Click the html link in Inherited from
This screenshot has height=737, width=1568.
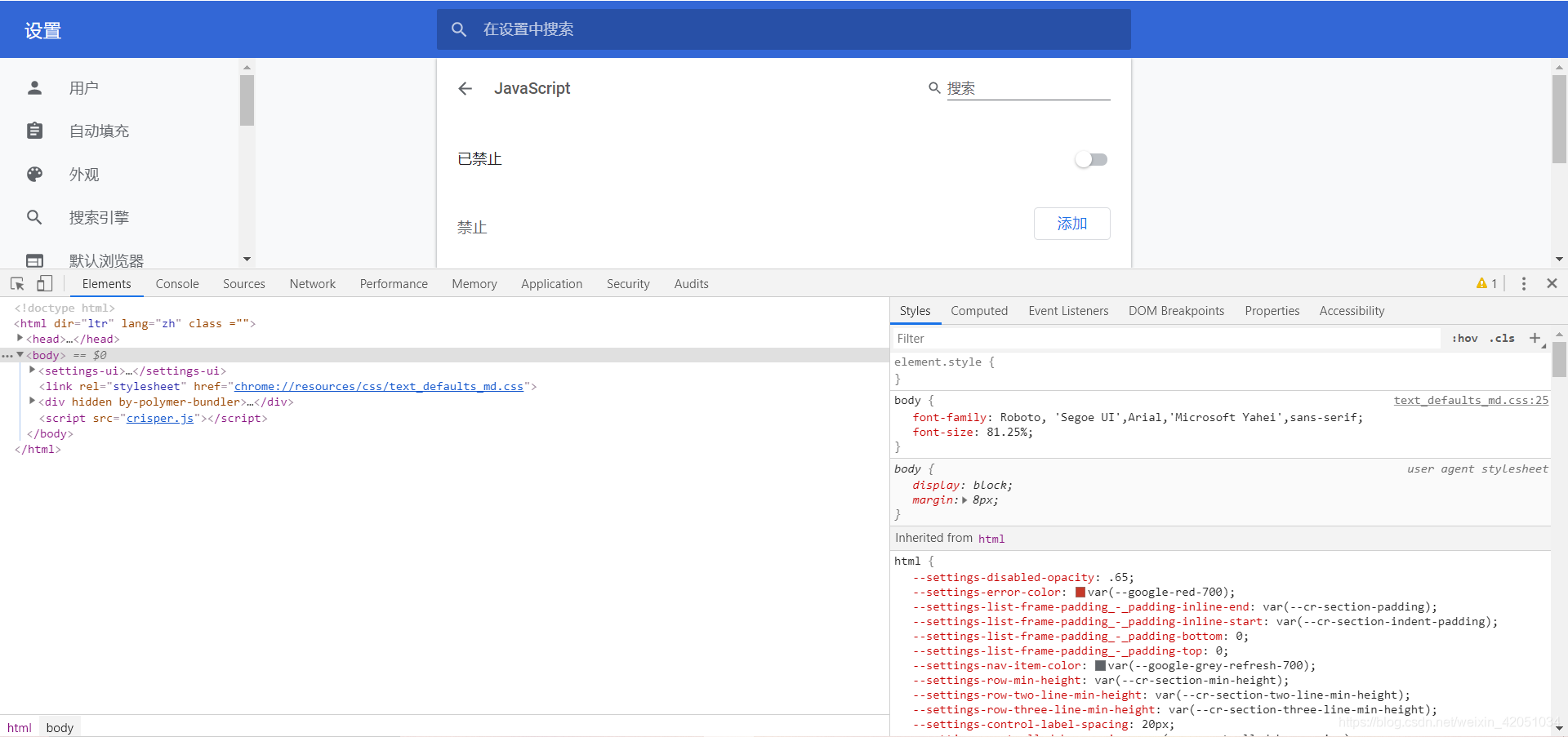pyautogui.click(x=991, y=539)
